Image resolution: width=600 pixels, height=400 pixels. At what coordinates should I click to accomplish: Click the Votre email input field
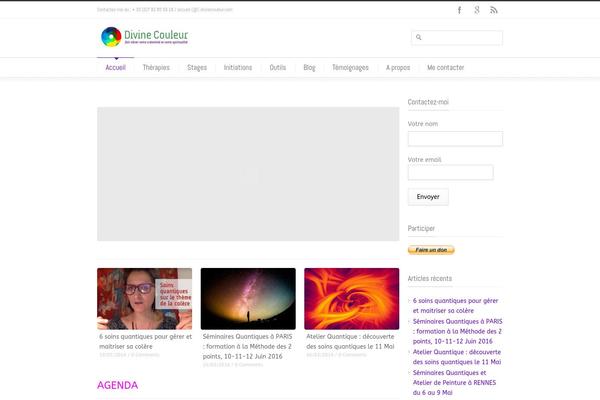(x=451, y=172)
